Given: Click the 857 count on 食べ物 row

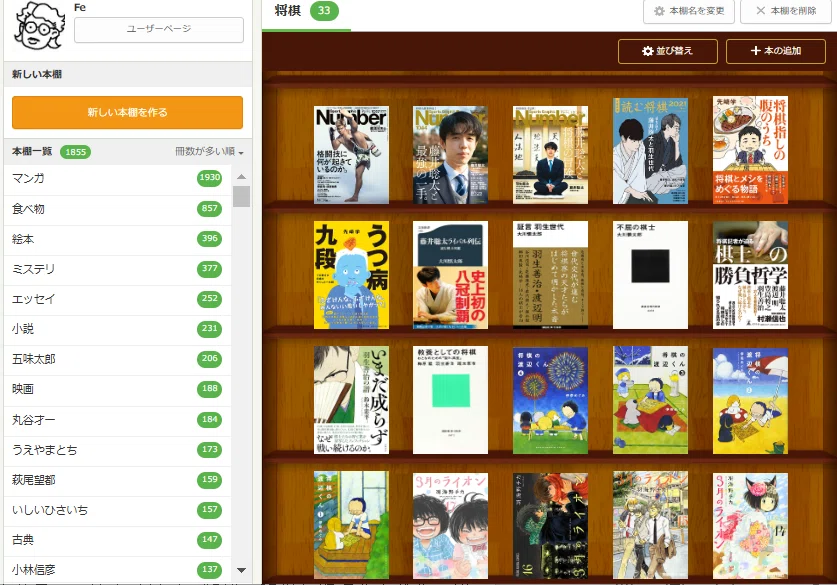Looking at the screenshot, I should pyautogui.click(x=209, y=208).
